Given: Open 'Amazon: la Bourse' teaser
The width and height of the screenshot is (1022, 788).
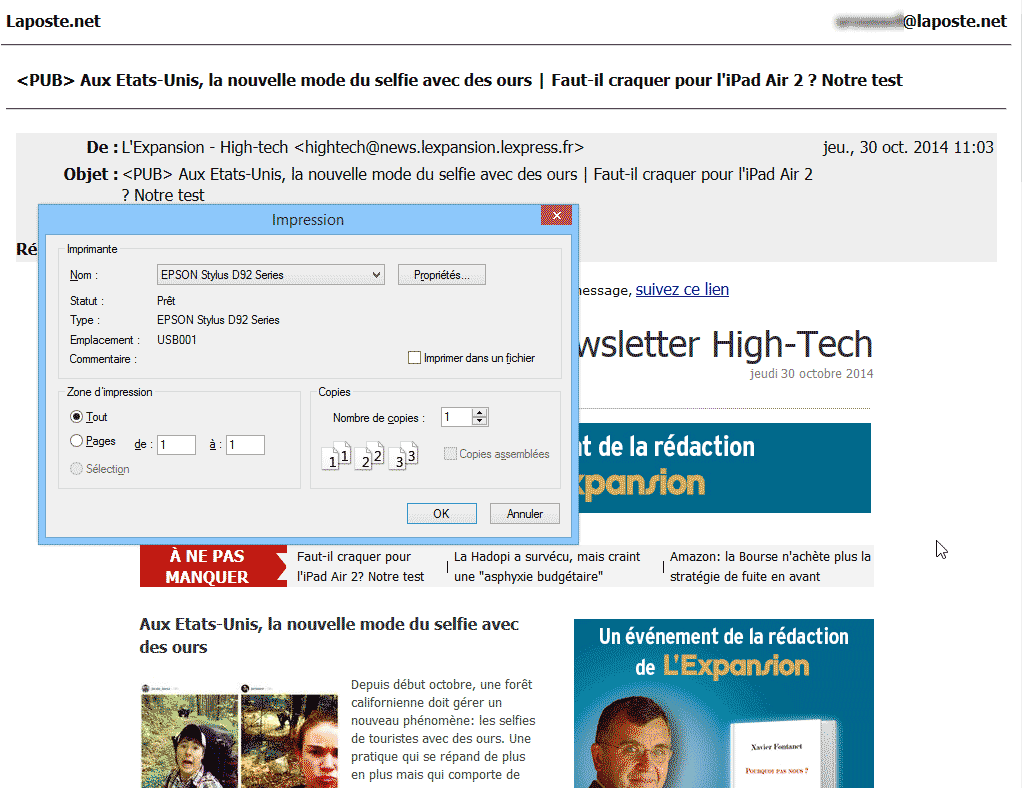Looking at the screenshot, I should [x=770, y=566].
